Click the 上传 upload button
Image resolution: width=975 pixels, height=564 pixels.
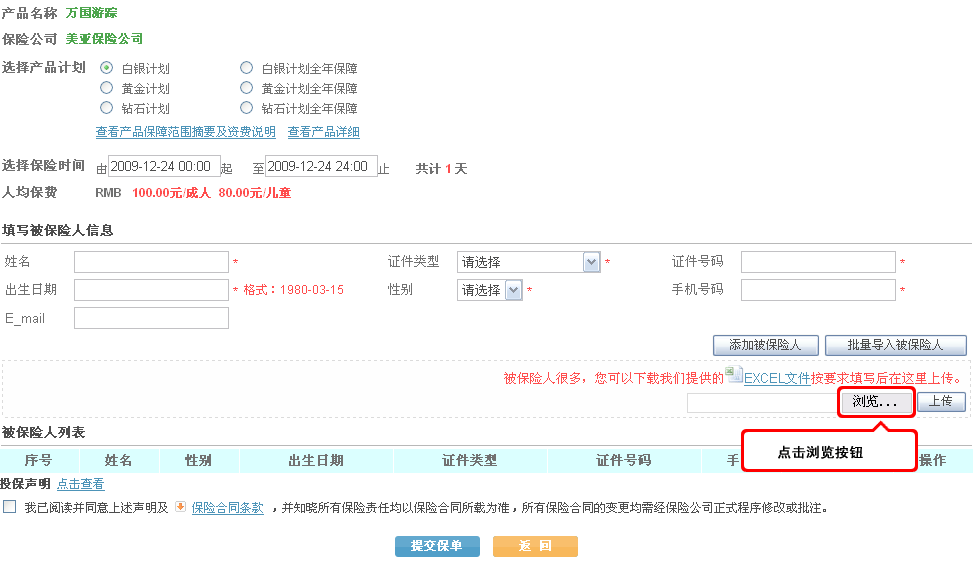(941, 401)
